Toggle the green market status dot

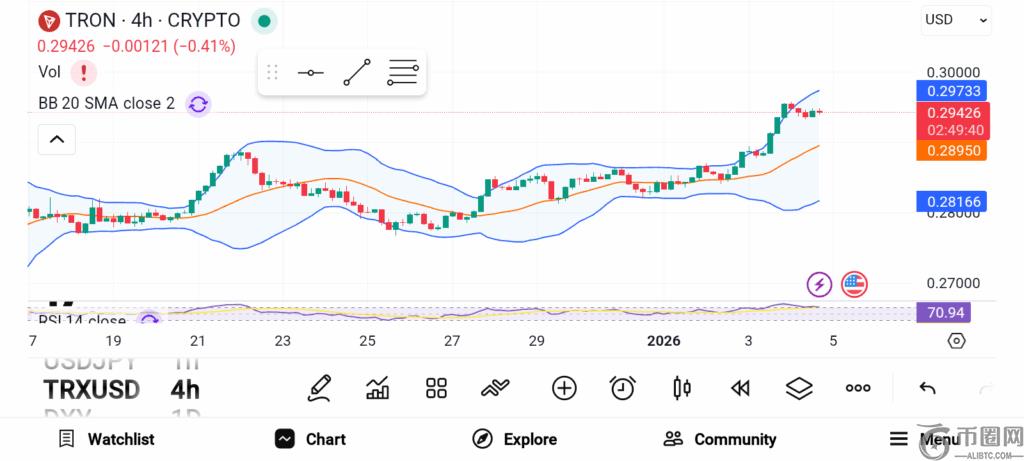pos(264,21)
